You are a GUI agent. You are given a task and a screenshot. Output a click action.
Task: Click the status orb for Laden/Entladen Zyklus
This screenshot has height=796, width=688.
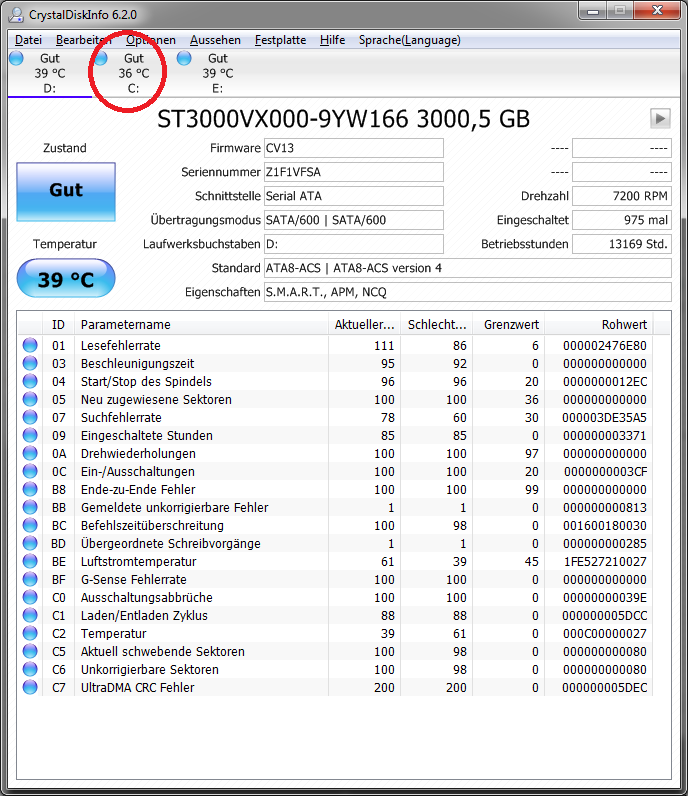30,615
